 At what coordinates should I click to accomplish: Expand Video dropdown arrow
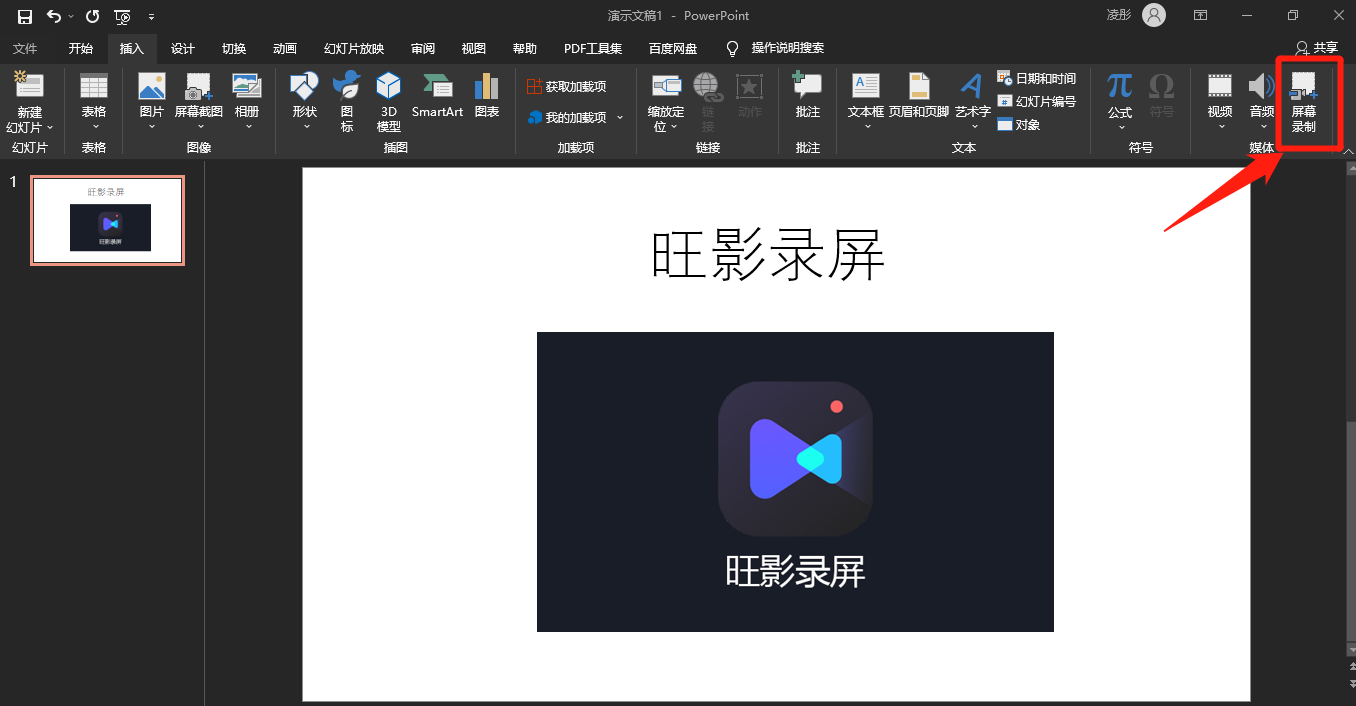pos(1221,127)
